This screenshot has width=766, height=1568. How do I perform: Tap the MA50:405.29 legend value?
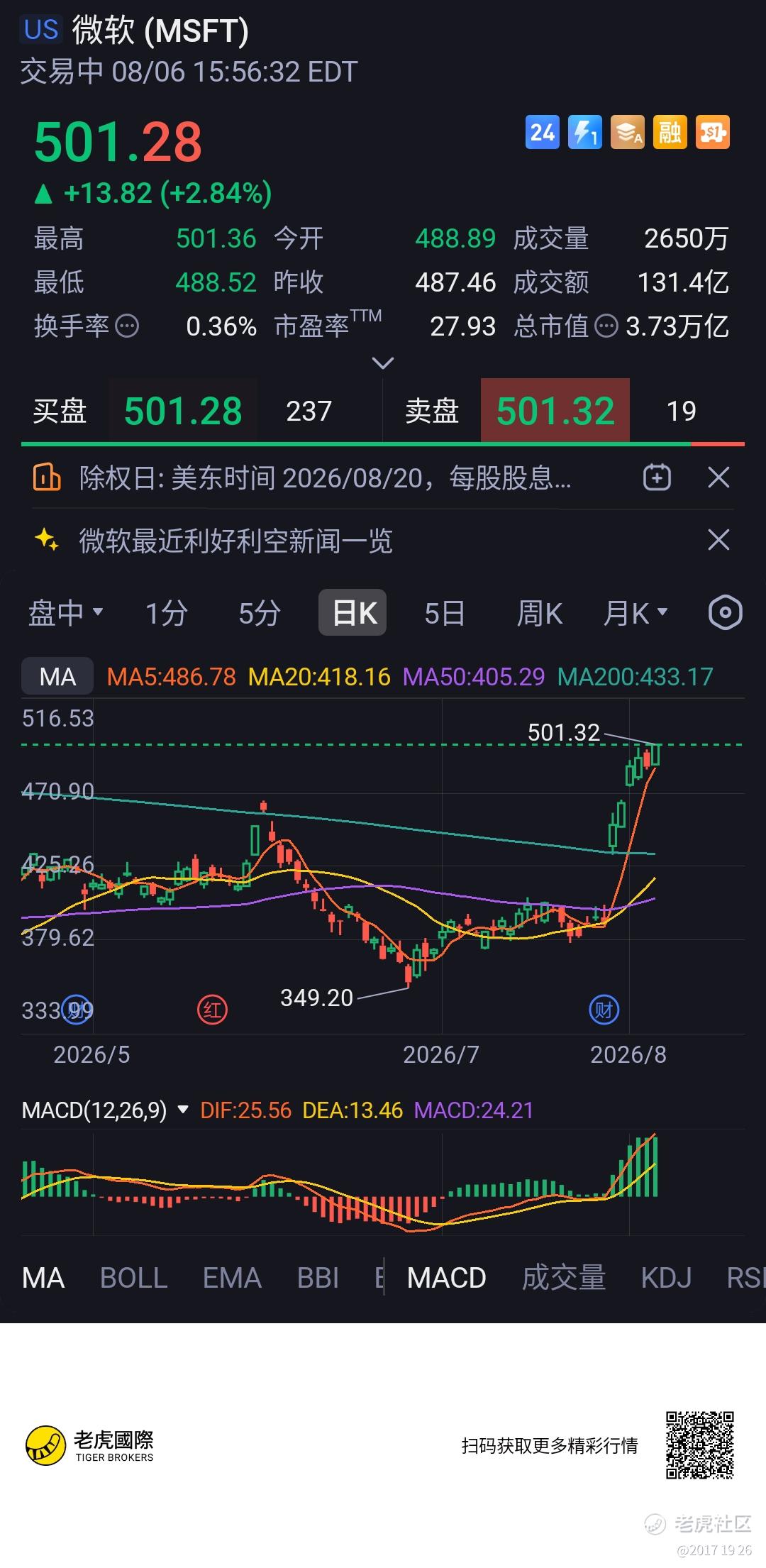(474, 676)
